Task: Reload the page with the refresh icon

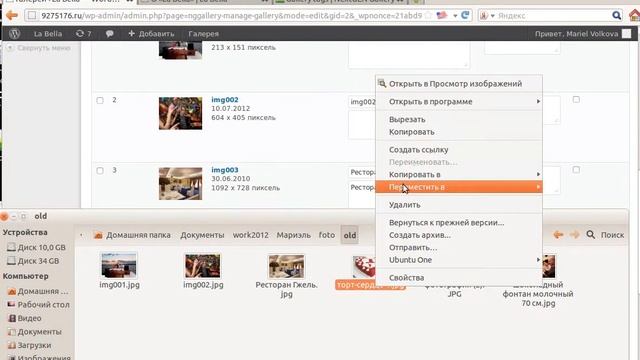Action: 465,16
